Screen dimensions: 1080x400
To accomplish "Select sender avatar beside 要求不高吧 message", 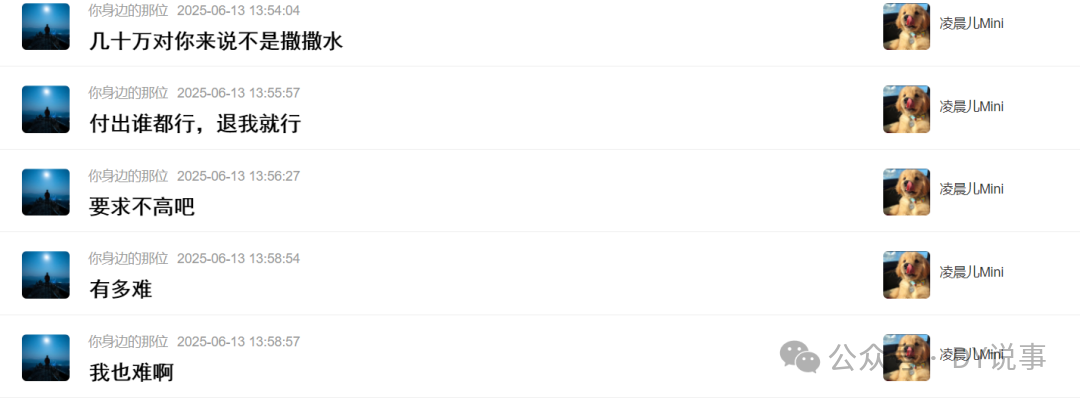I will point(45,192).
